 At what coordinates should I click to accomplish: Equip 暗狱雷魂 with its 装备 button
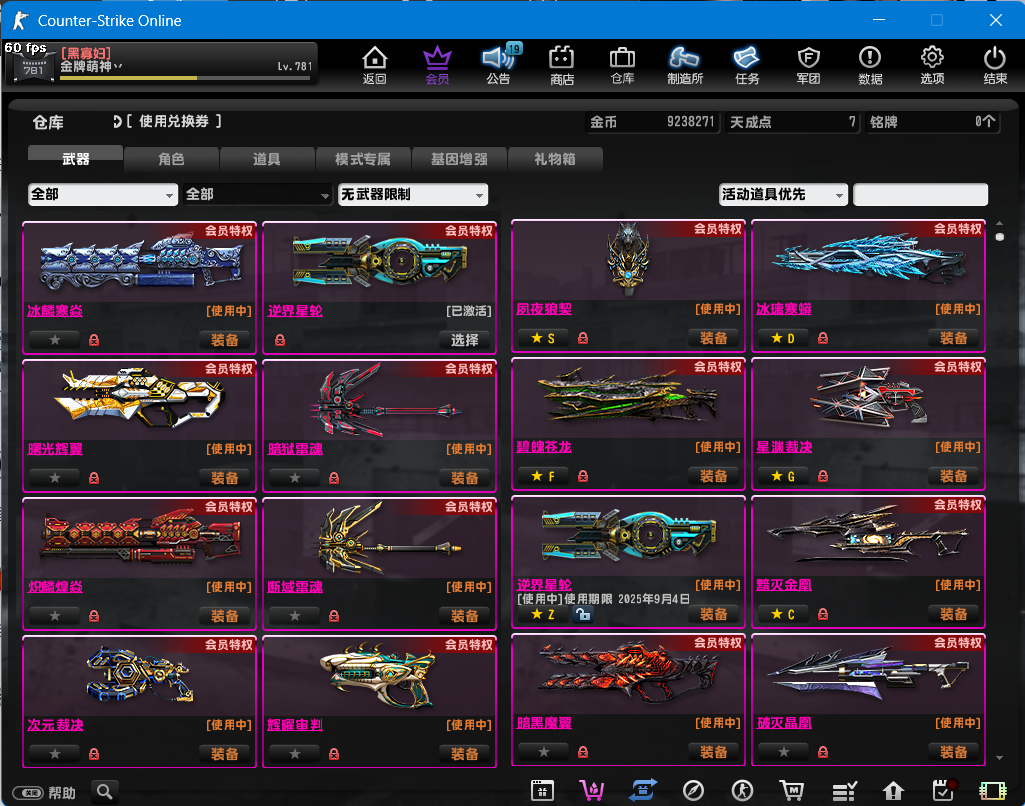pyautogui.click(x=465, y=478)
